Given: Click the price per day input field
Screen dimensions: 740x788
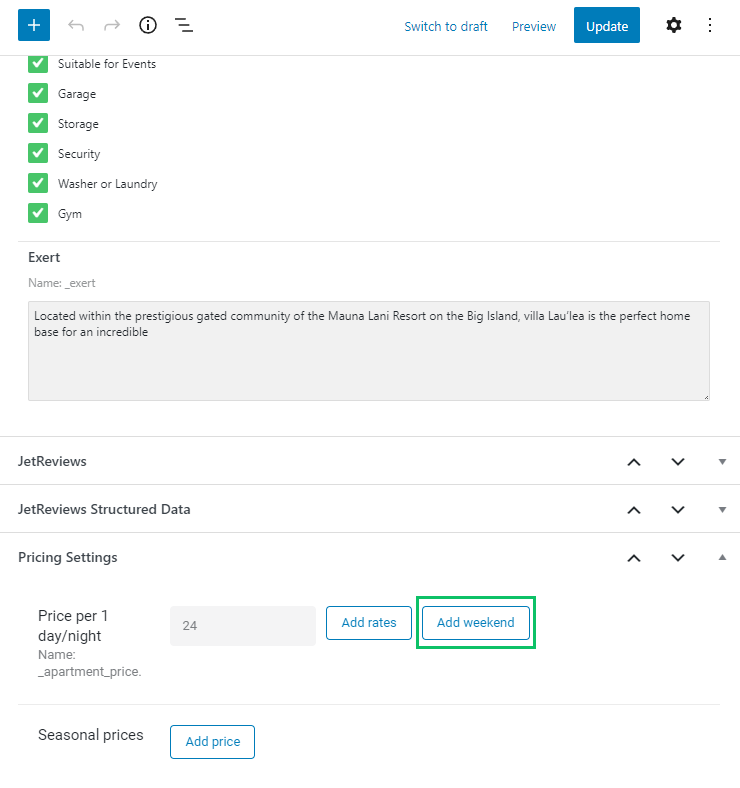Looking at the screenshot, I should [x=243, y=626].
